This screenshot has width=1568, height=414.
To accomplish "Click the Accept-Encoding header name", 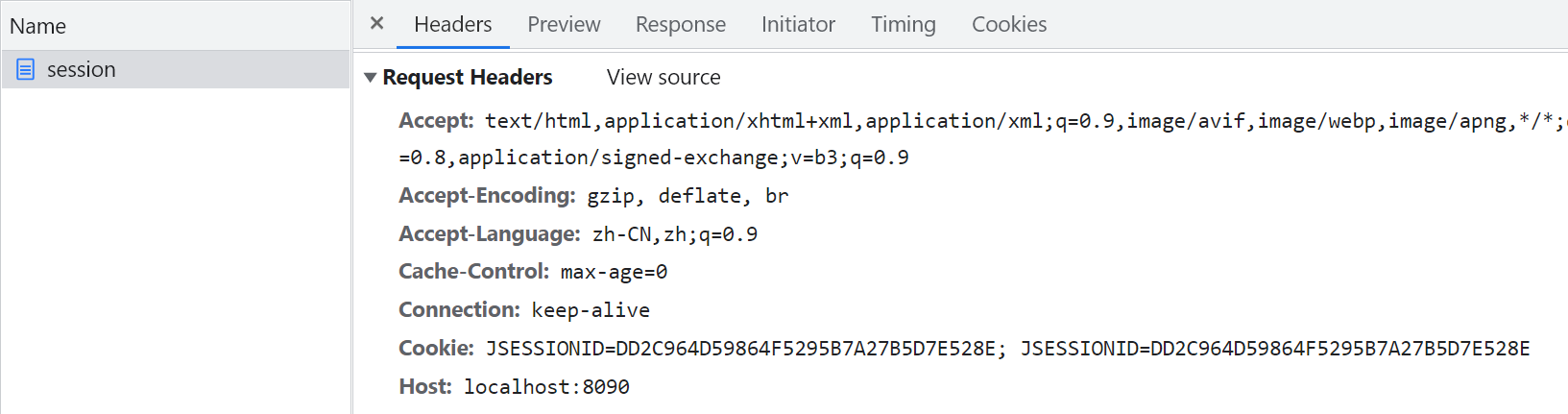I will coord(486,196).
